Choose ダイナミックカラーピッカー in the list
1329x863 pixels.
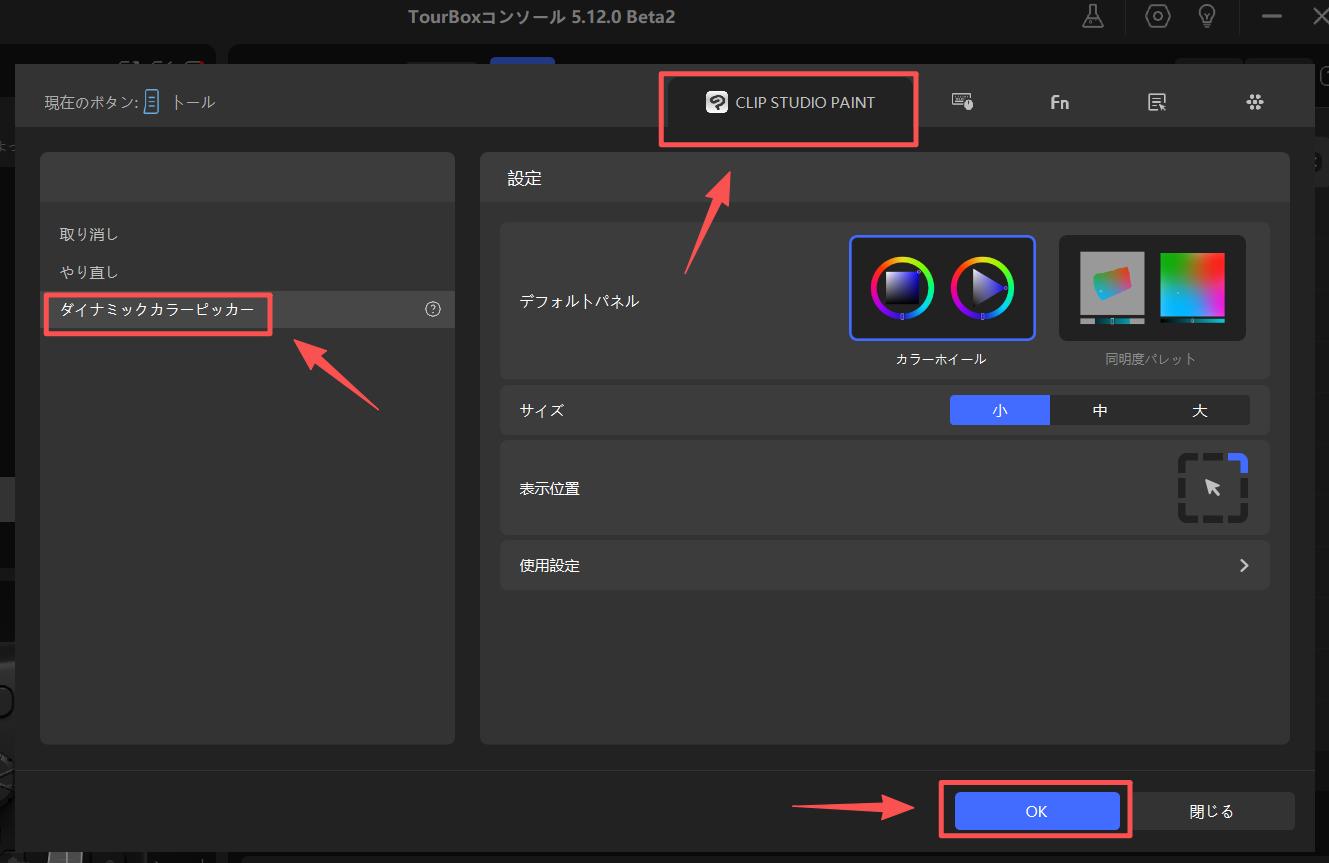(x=157, y=310)
